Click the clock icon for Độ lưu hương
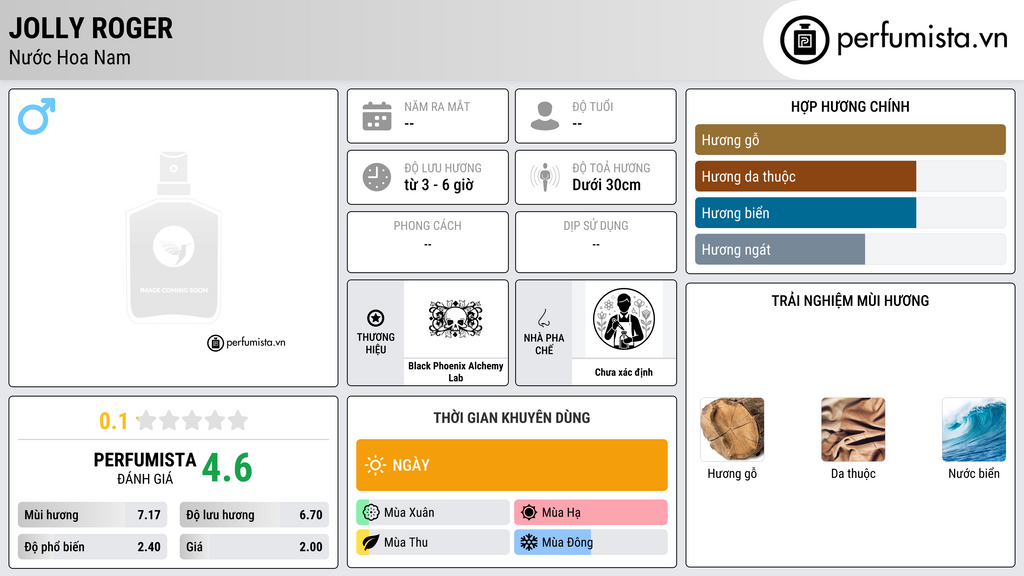The width and height of the screenshot is (1024, 576). tap(377, 177)
